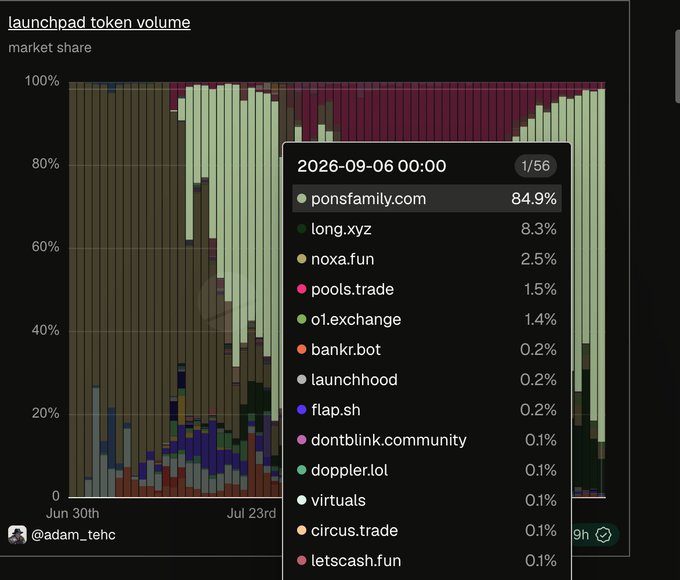Select the flap.sh tooltip row

point(427,410)
